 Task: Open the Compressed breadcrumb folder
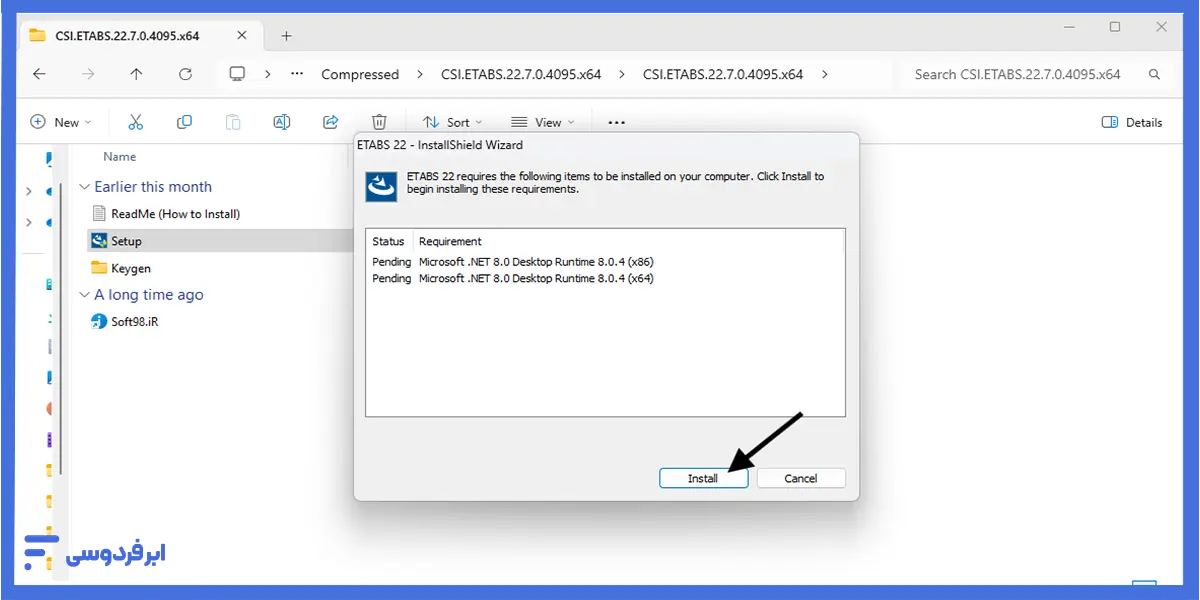click(x=360, y=74)
